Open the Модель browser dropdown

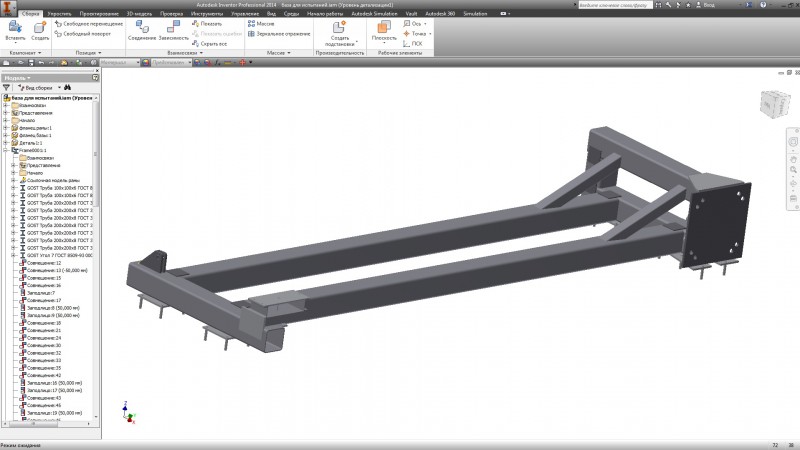(17, 78)
